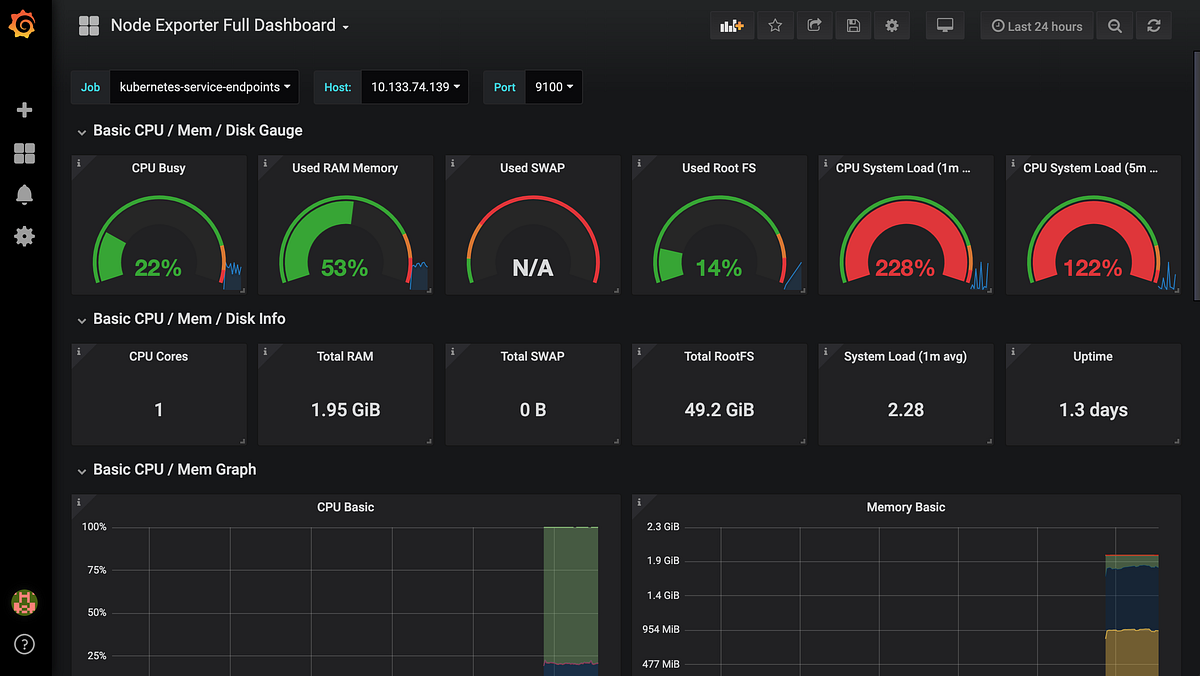Open Total SWAP panel title
1200x676 pixels.
coord(532,356)
